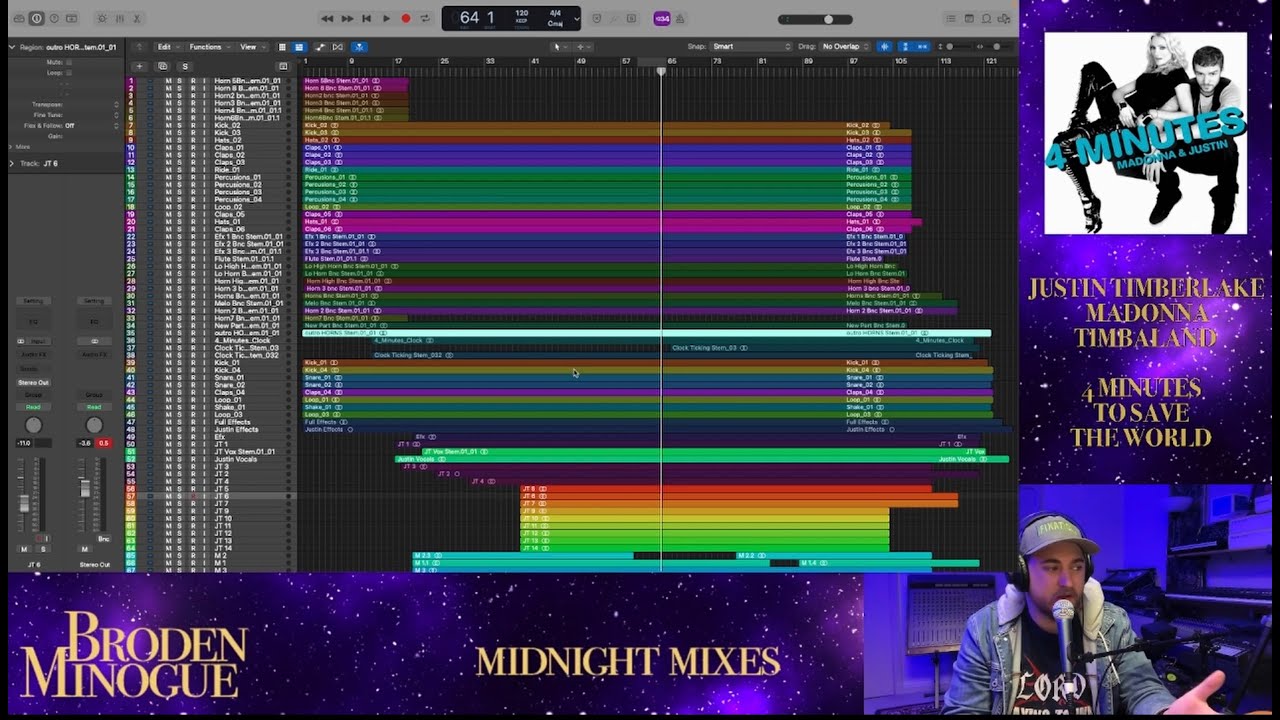This screenshot has height=720, width=1280.
Task: Toggle Cycle mode in the transport
Action: 425,18
